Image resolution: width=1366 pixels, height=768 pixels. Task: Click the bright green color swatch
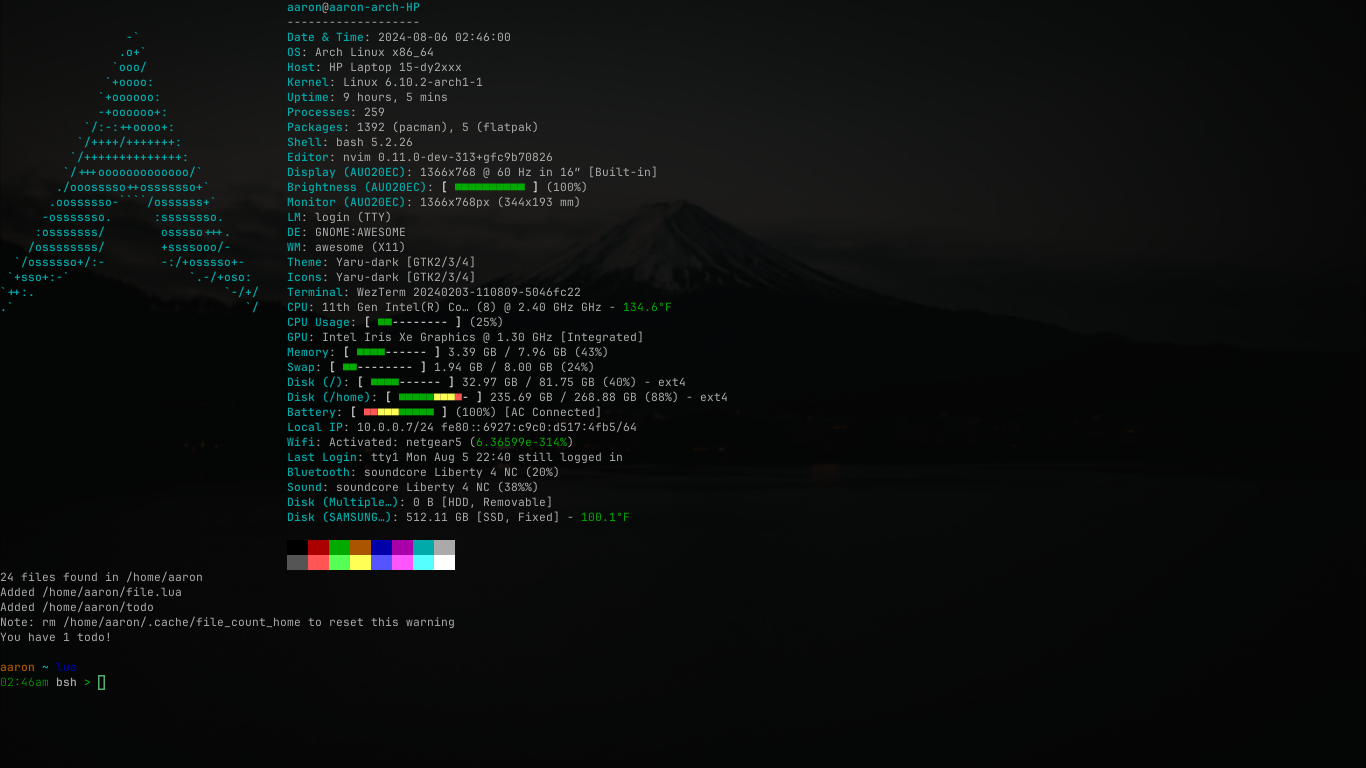339,562
